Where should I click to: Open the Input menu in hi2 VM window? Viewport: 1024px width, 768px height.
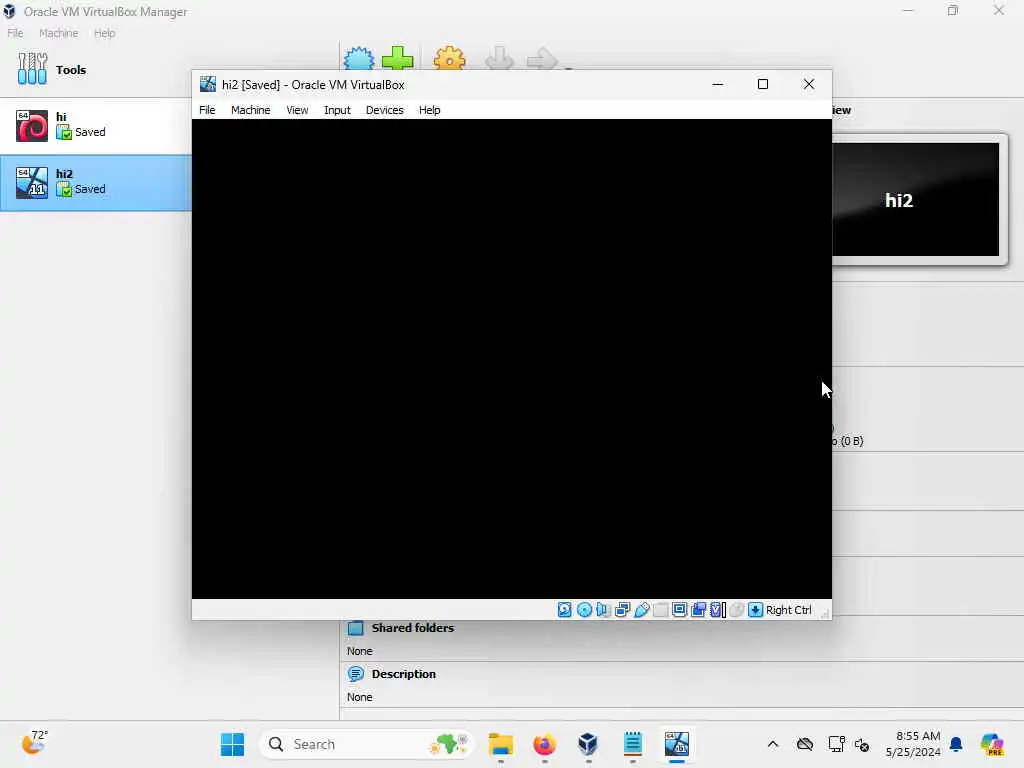pos(337,110)
